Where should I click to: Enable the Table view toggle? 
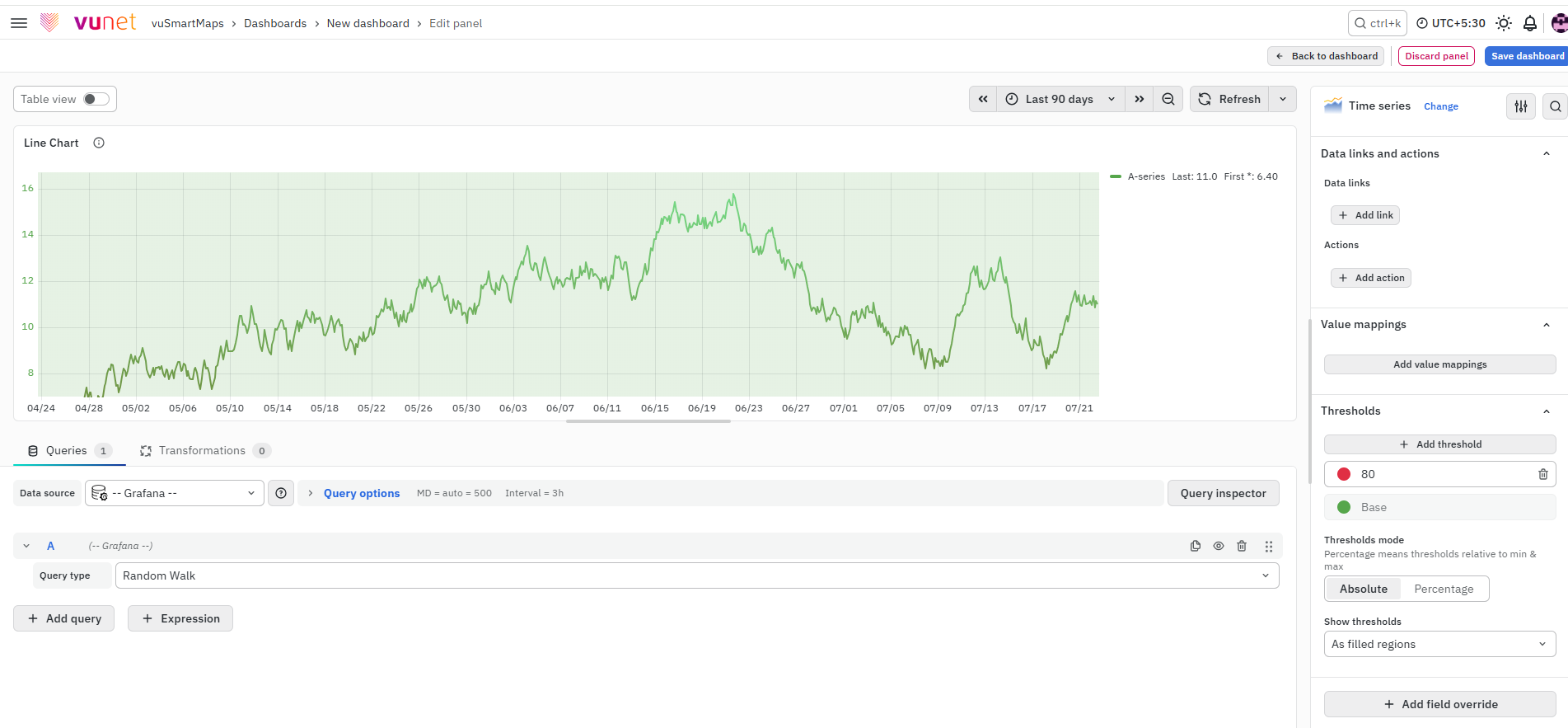(x=96, y=99)
